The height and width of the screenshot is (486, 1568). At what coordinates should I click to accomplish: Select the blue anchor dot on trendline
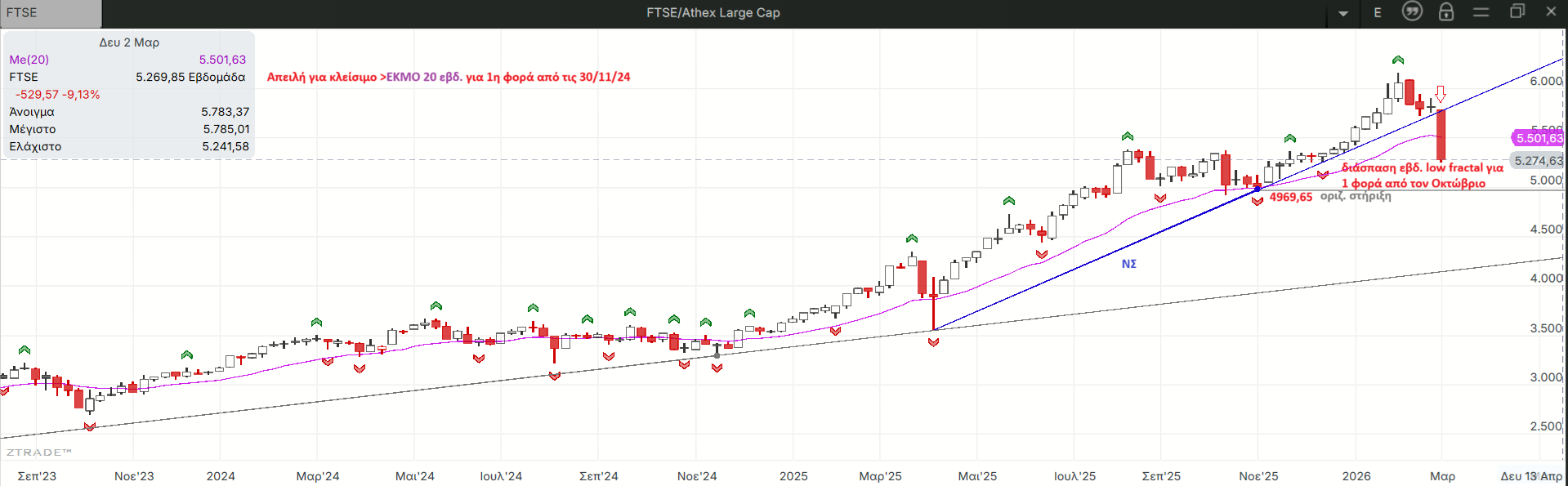[x=1258, y=188]
